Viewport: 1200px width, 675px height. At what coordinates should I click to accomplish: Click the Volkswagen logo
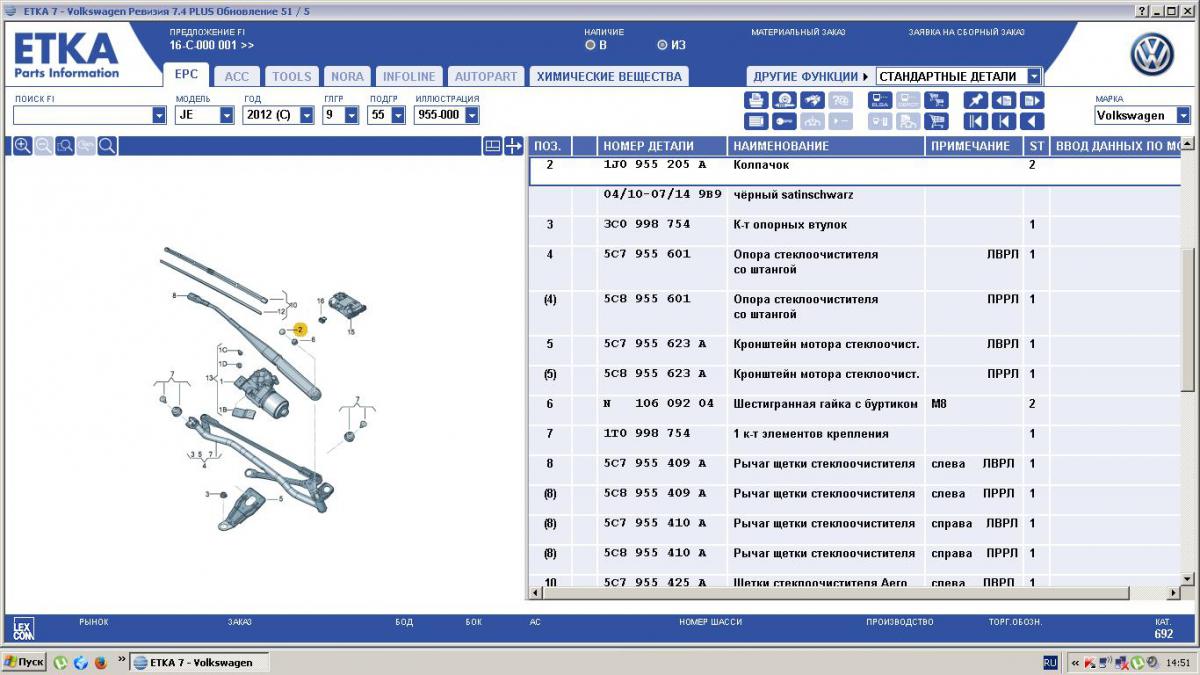click(x=1152, y=55)
